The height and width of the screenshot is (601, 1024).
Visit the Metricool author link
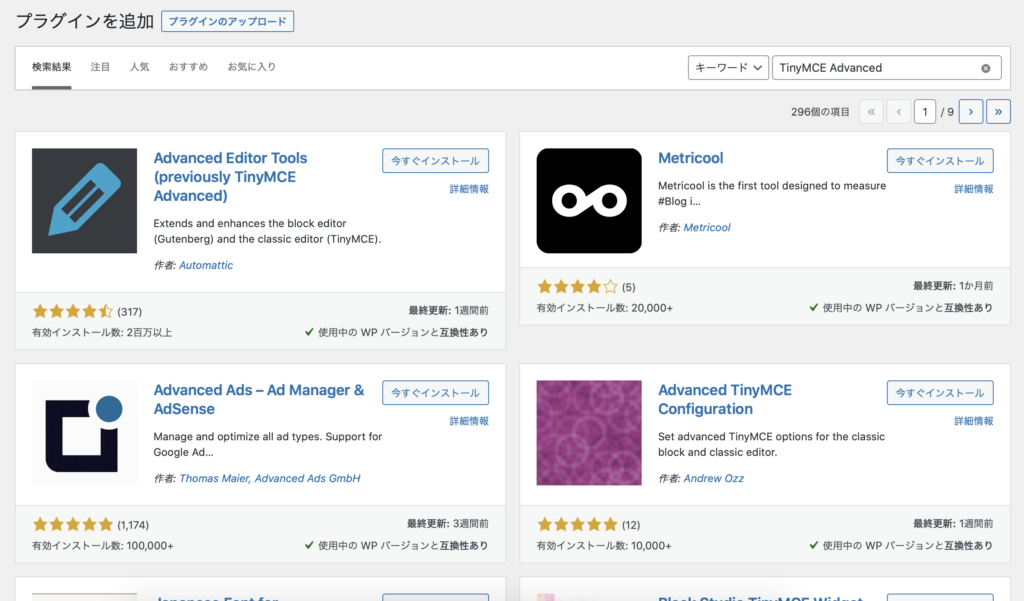(707, 227)
